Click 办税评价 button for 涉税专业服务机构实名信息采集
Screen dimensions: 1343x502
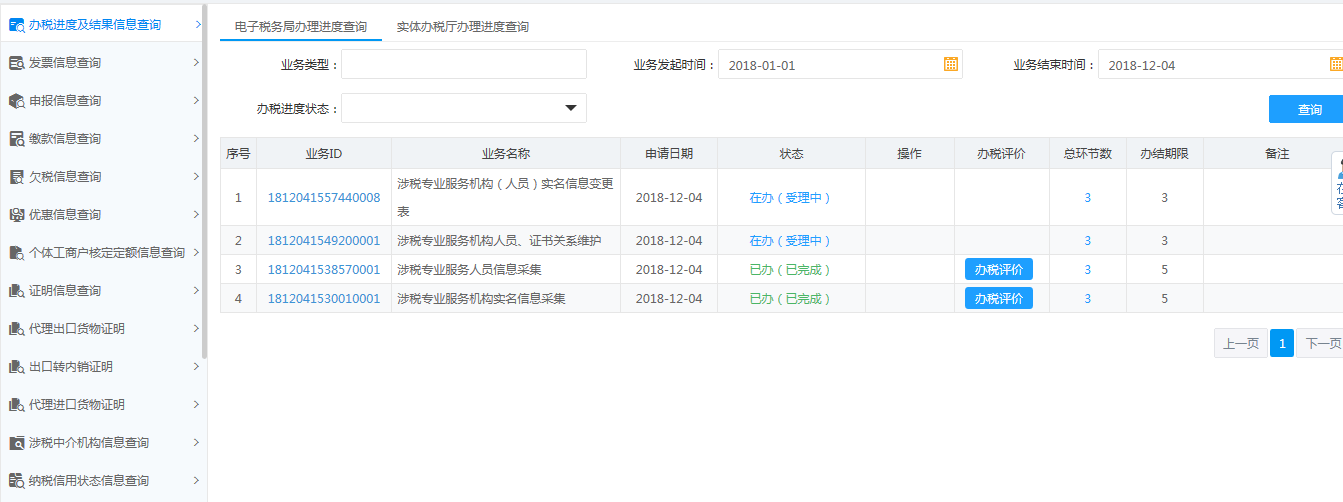tap(999, 299)
